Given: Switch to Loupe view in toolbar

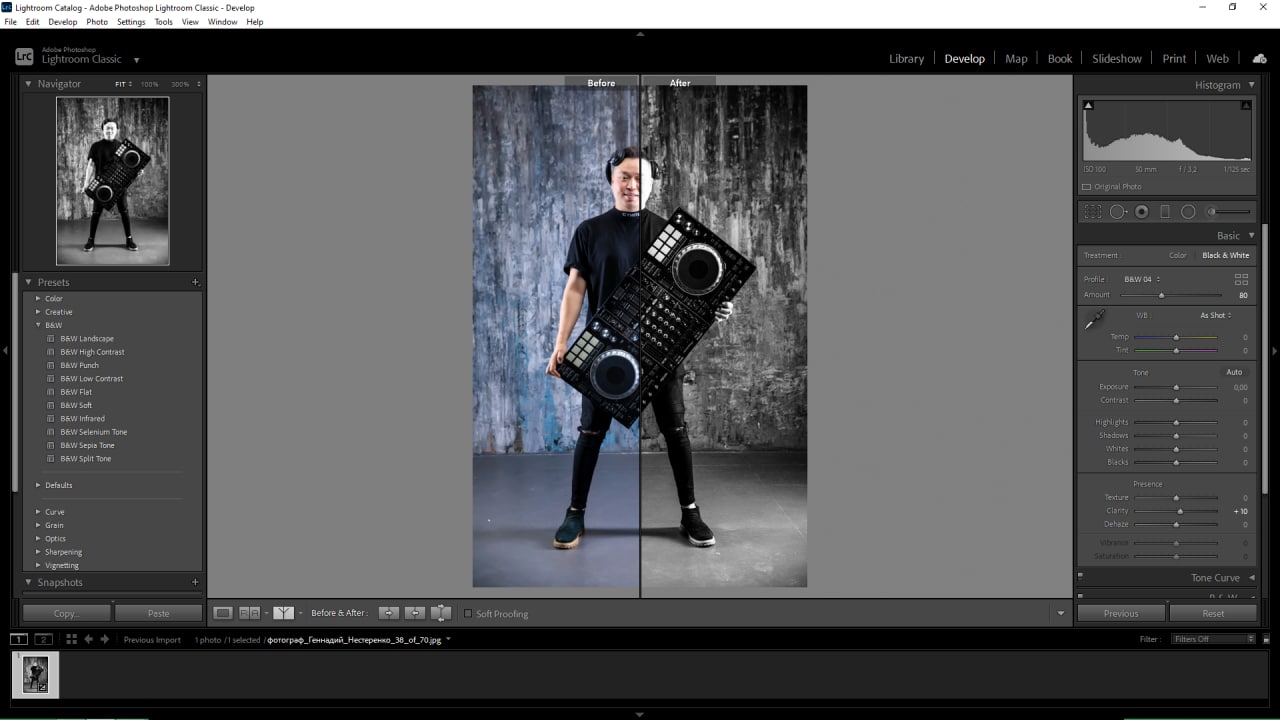Looking at the screenshot, I should [x=223, y=613].
